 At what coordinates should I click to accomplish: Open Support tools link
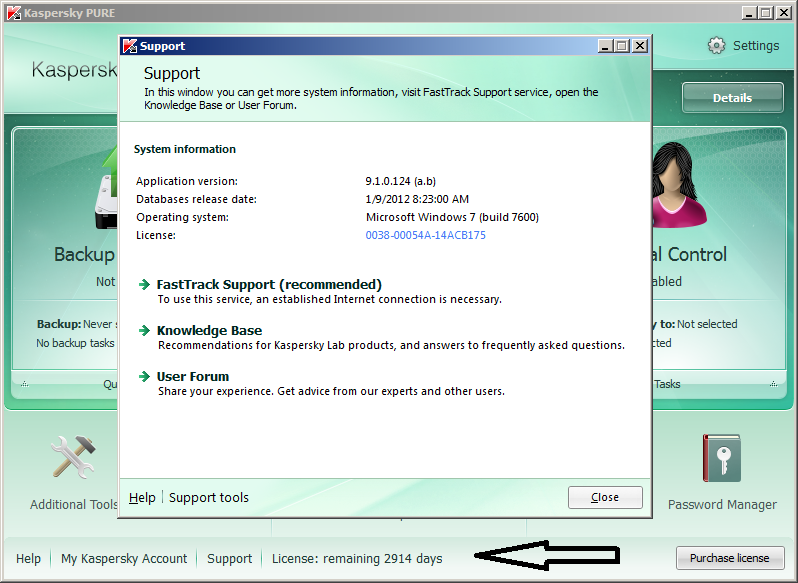(209, 498)
